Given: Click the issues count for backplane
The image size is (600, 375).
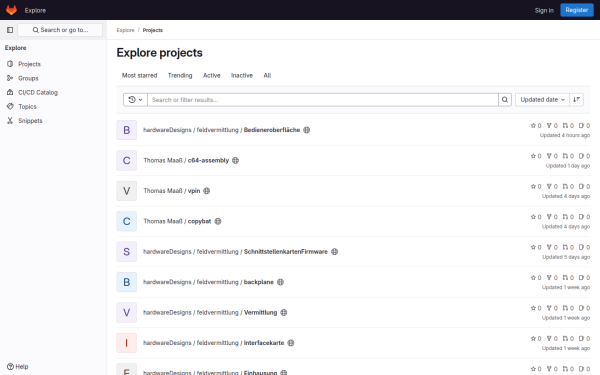Looking at the screenshot, I should [584, 277].
